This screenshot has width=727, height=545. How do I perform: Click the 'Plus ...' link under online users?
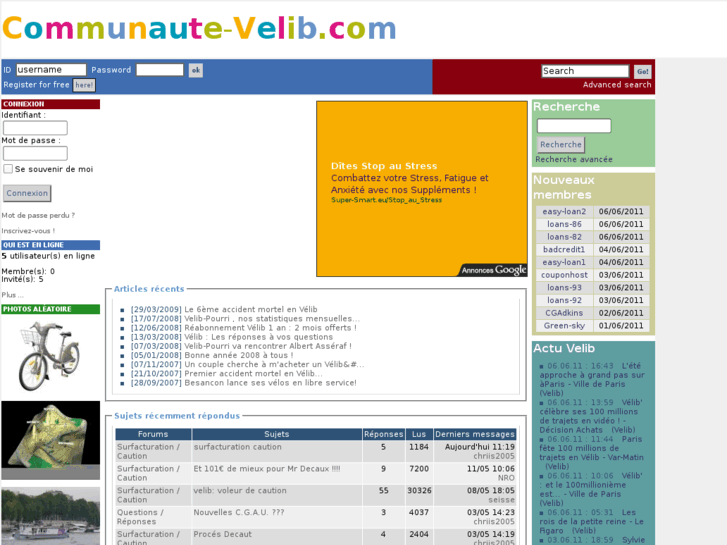coord(13,295)
